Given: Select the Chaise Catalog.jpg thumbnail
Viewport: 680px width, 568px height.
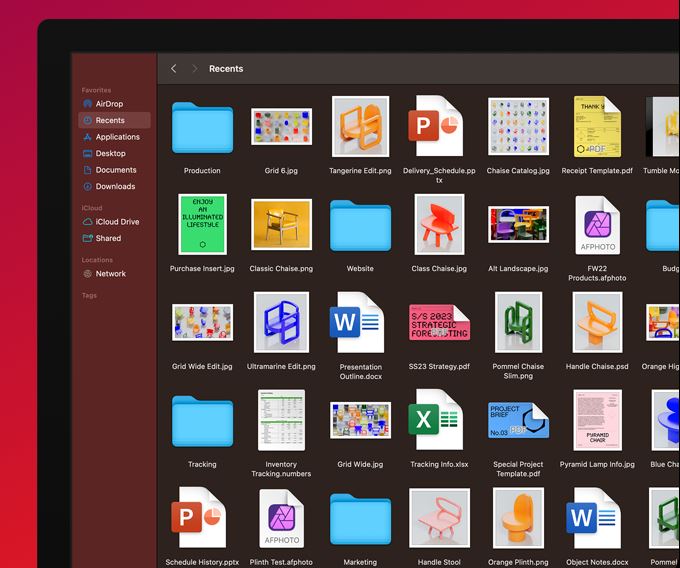Looking at the screenshot, I should (518, 126).
